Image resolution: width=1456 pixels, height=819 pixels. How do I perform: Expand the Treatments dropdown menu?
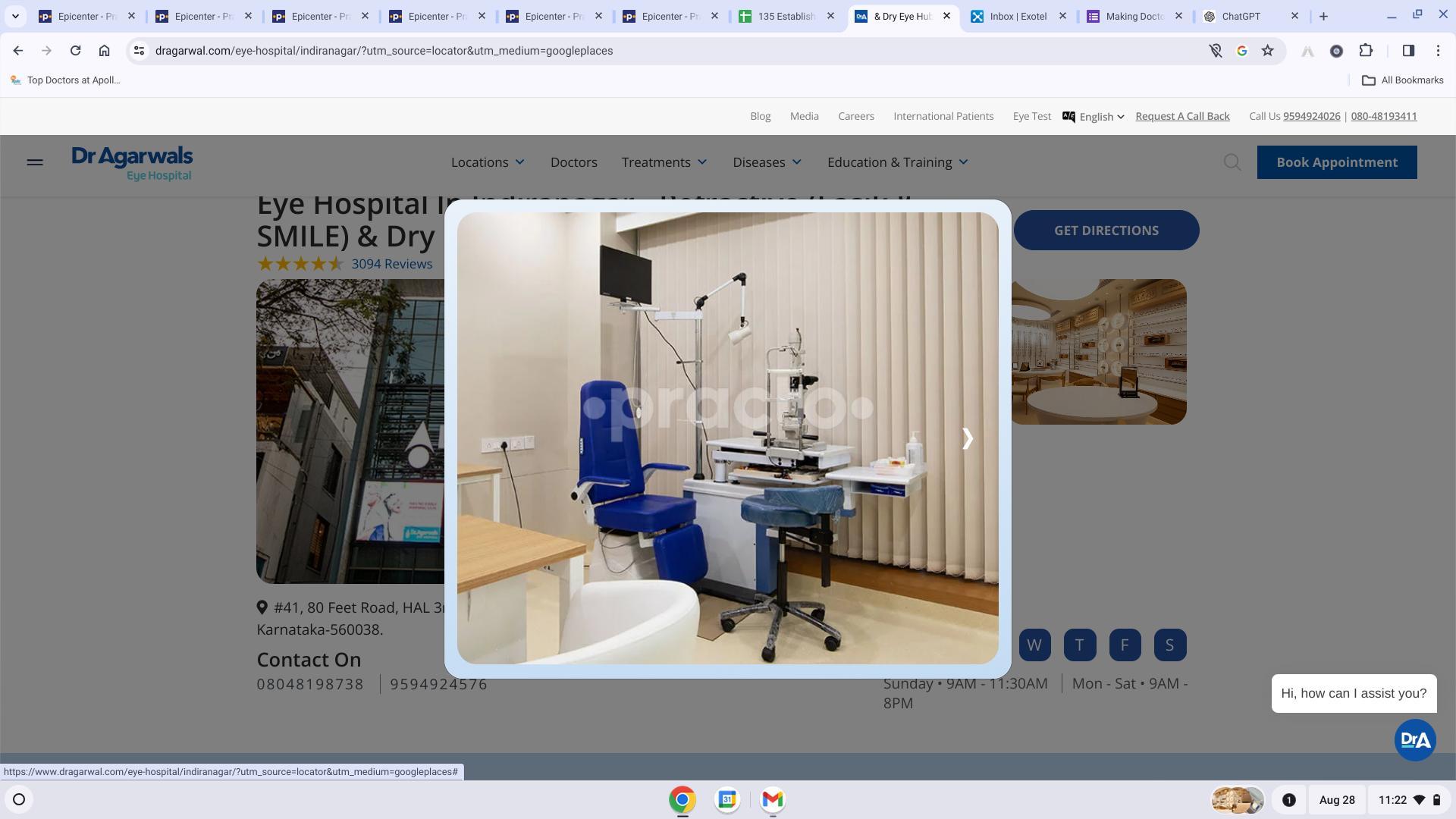pyautogui.click(x=664, y=162)
